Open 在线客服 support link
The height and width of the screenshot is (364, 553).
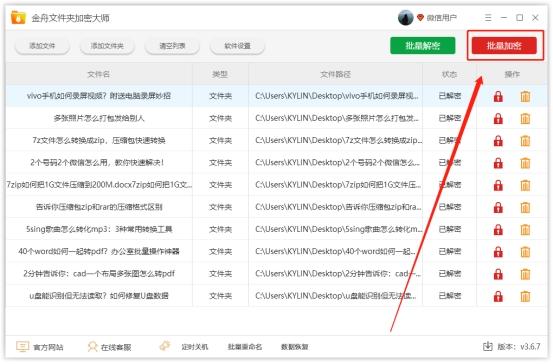pos(109,347)
